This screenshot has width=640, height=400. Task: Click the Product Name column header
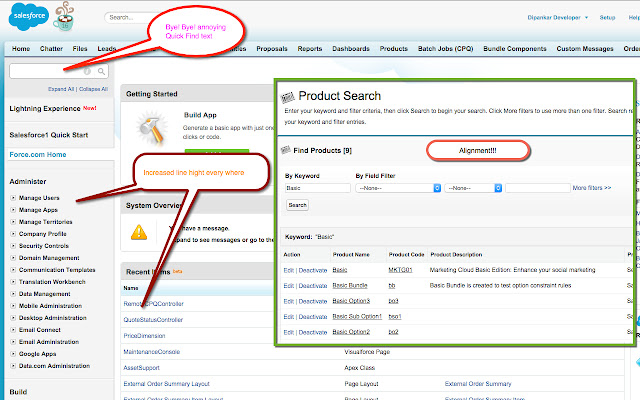click(351, 255)
